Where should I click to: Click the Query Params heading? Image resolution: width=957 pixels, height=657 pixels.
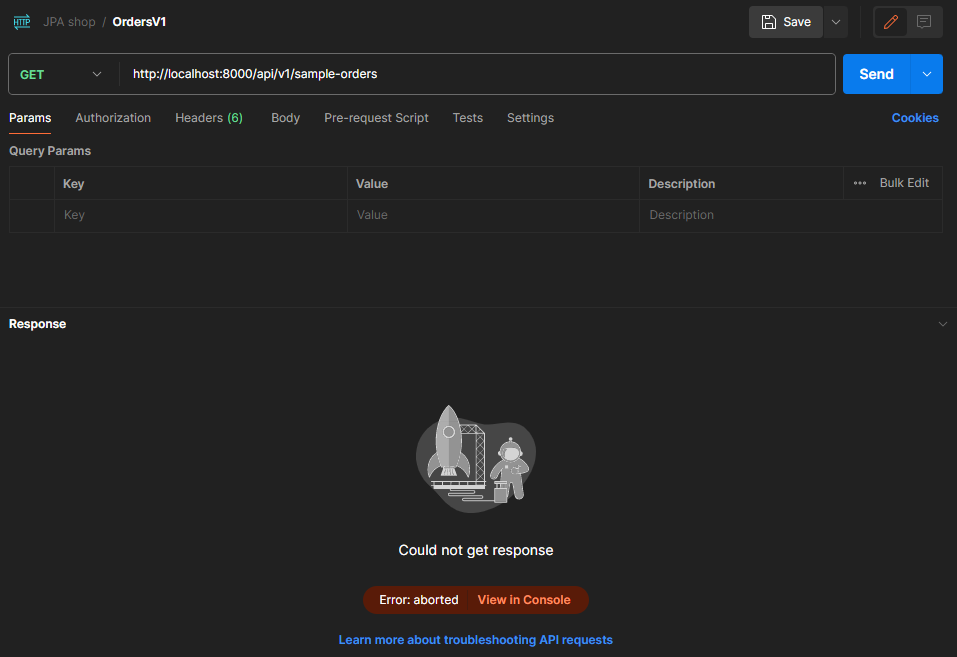coord(50,151)
